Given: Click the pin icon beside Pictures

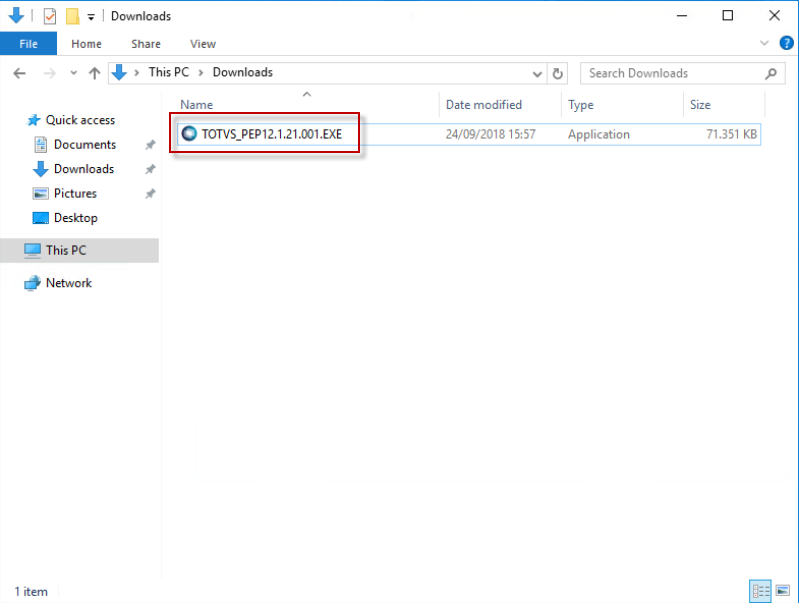Looking at the screenshot, I should tap(150, 194).
